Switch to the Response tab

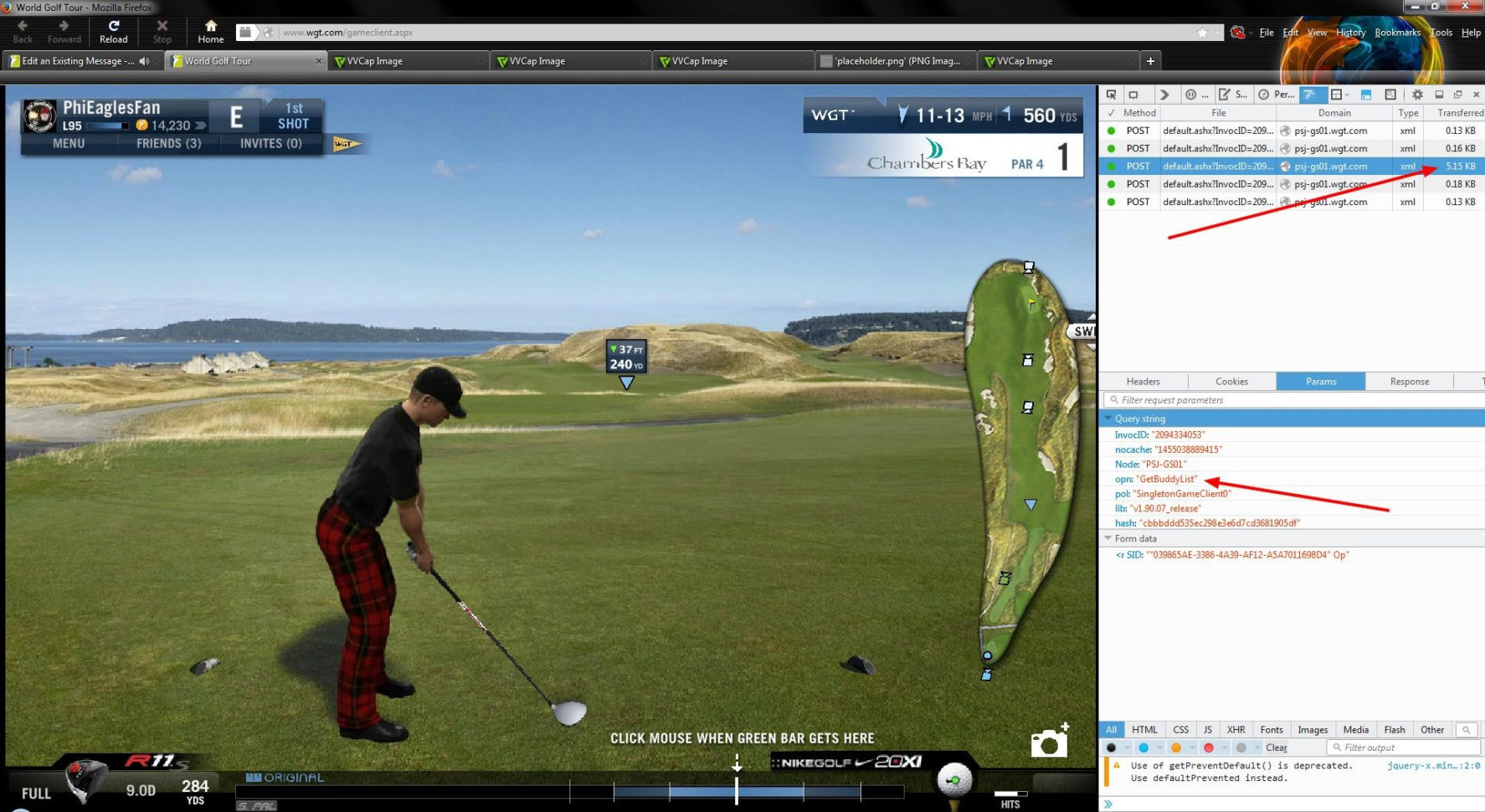coord(1410,382)
